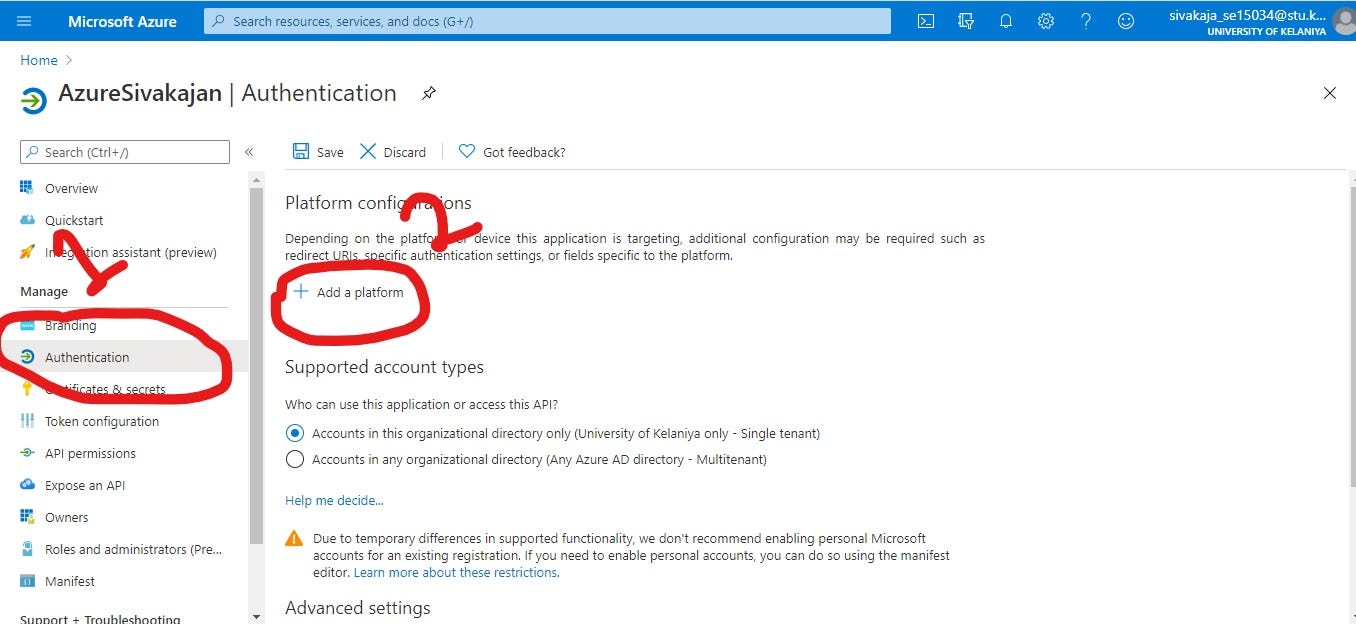This screenshot has width=1356, height=624.
Task: Open the portal hamburger menu
Action: [x=24, y=21]
